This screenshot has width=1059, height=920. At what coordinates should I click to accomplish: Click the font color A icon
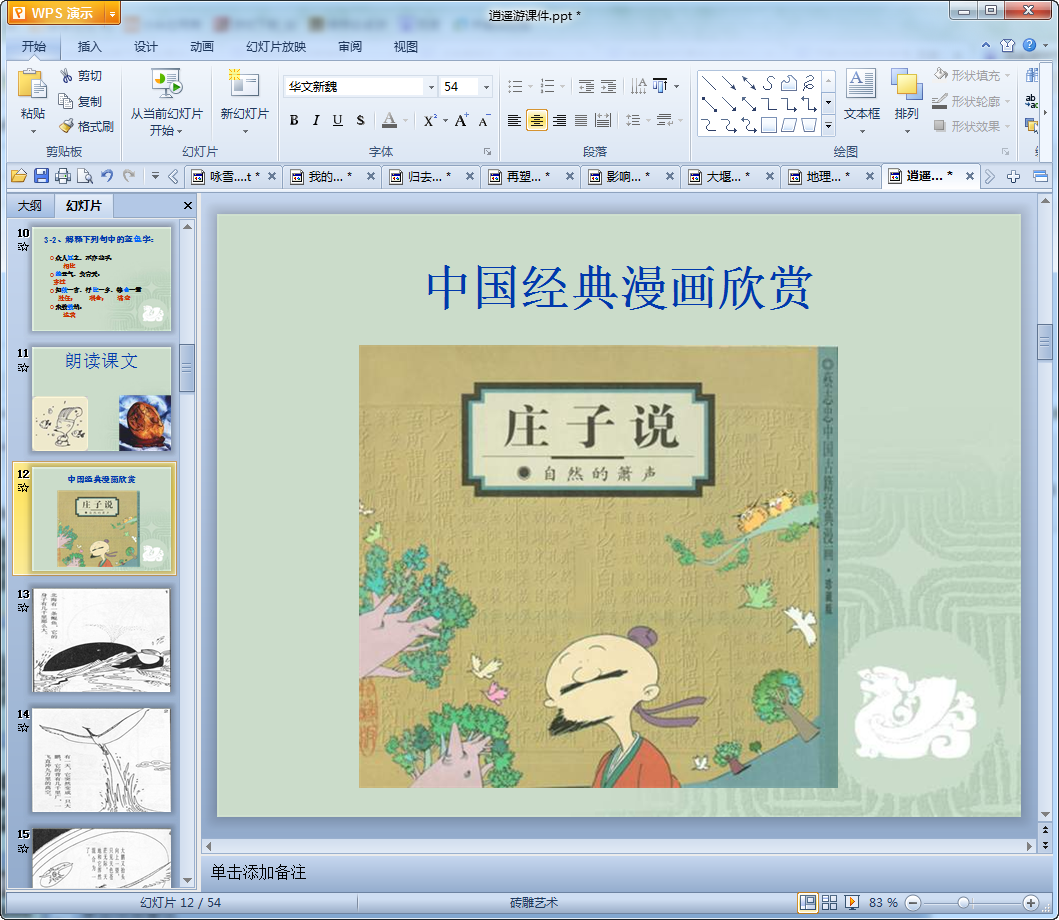click(389, 120)
